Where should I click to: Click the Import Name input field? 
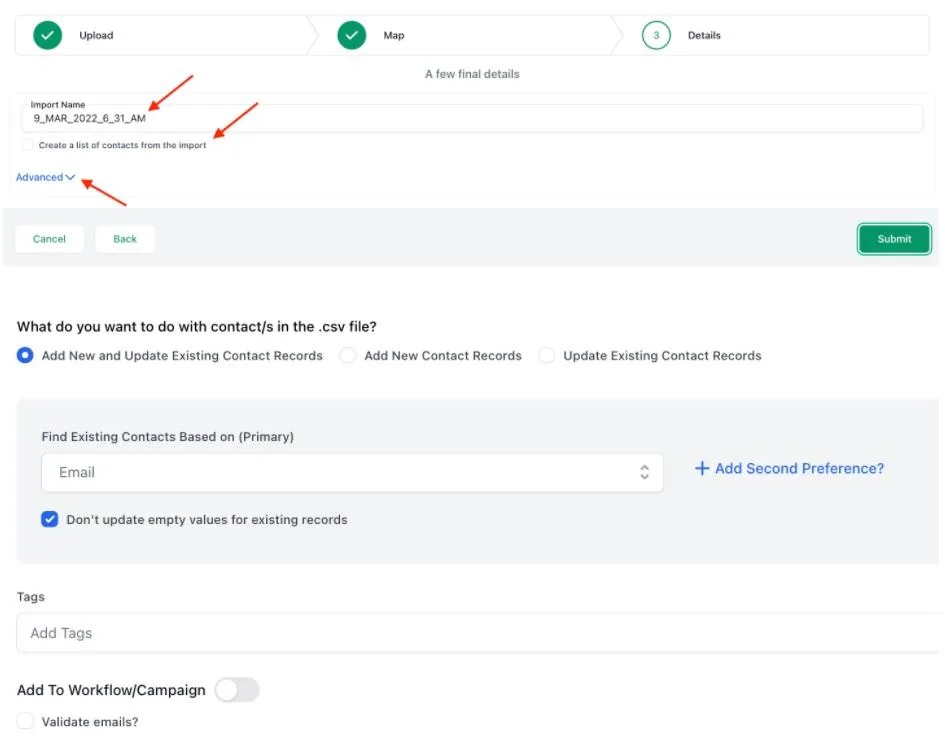pos(472,118)
